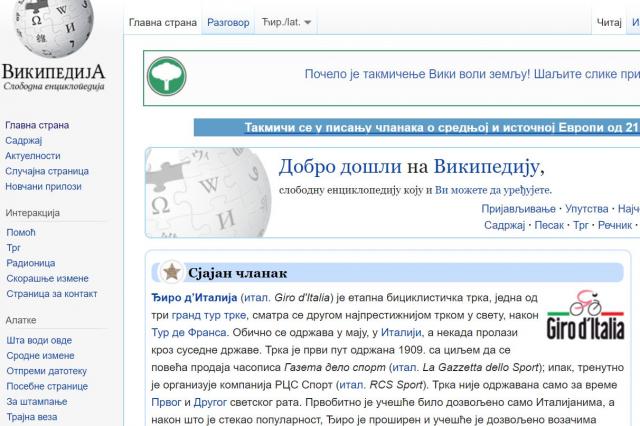
Task: Open Отпреми датотеку in the tools
Action: pyautogui.click(x=46, y=370)
